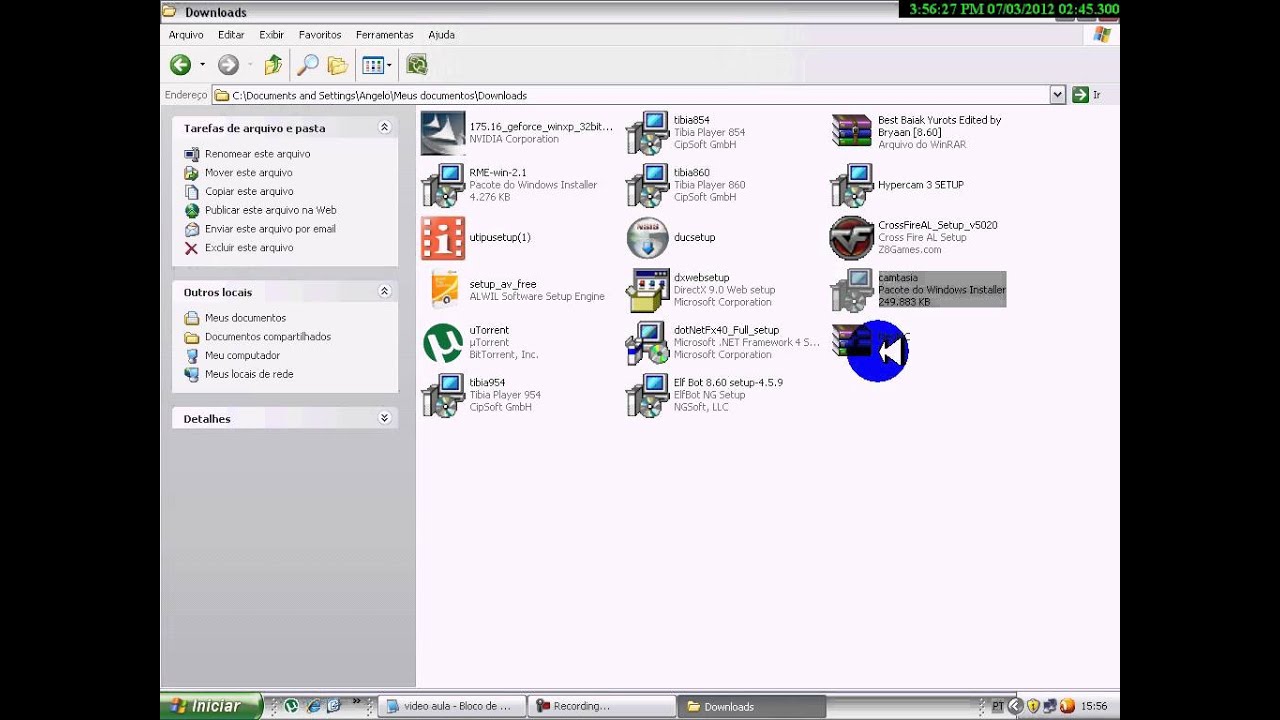Switch to Recording taskbar button
1280x720 pixels.
click(600, 706)
